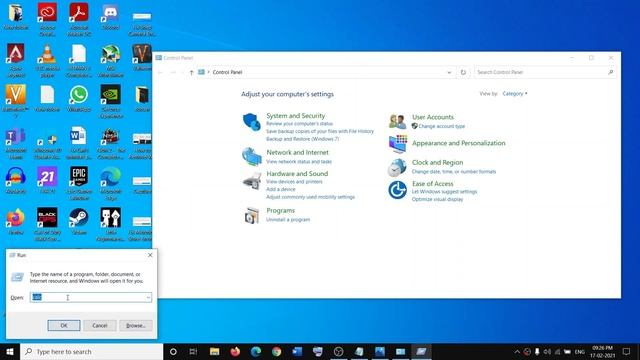The height and width of the screenshot is (360, 640).
Task: Open Adobe Creative Cloud desktop shortcut
Action: click(x=47, y=19)
